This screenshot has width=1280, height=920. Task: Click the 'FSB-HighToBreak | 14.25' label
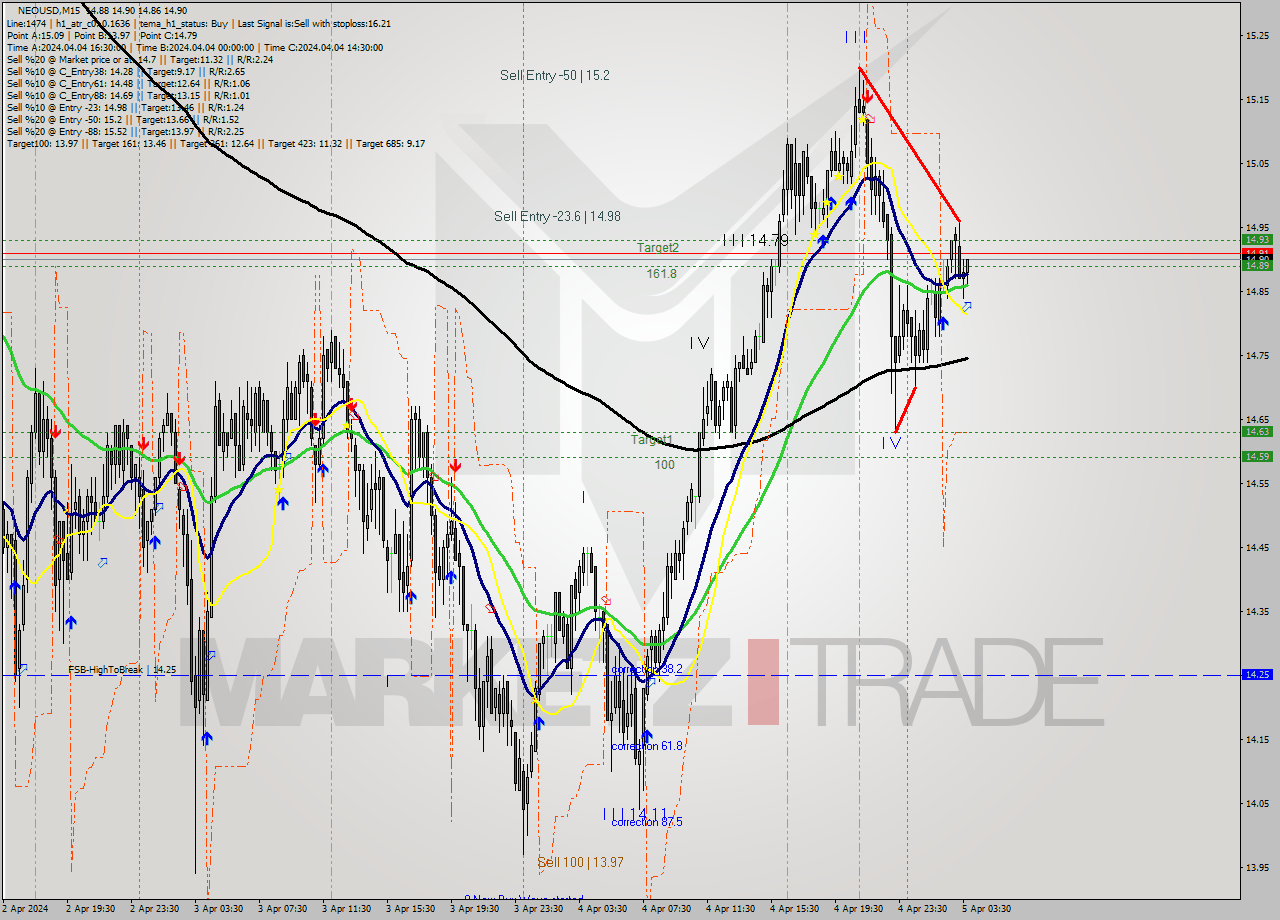[122, 670]
